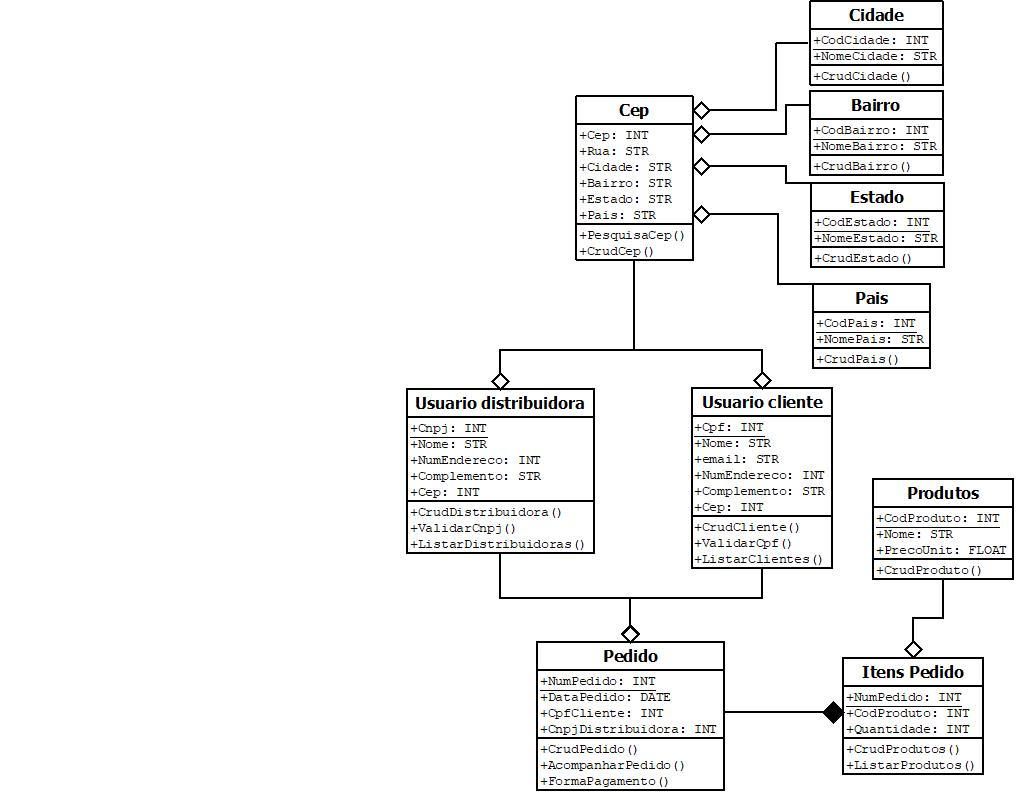The width and height of the screenshot is (1016, 792).
Task: Click the FormaPagamento() method in Pedido
Action: [607, 781]
